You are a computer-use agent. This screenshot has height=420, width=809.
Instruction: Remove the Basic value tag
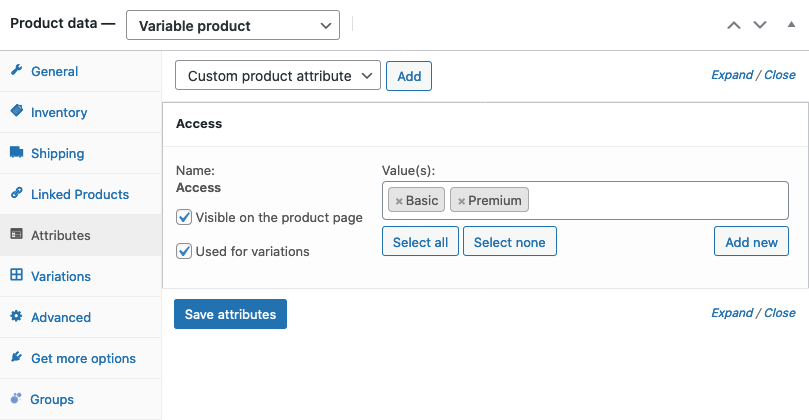(x=399, y=201)
